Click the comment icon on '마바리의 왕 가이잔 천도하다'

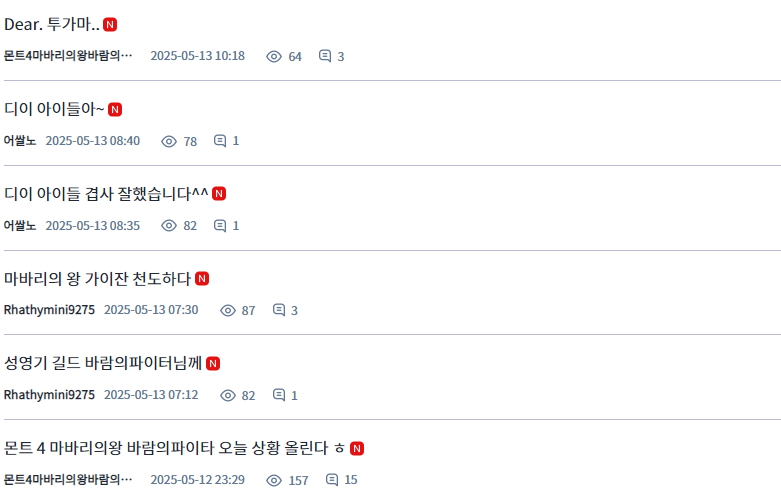coord(279,310)
